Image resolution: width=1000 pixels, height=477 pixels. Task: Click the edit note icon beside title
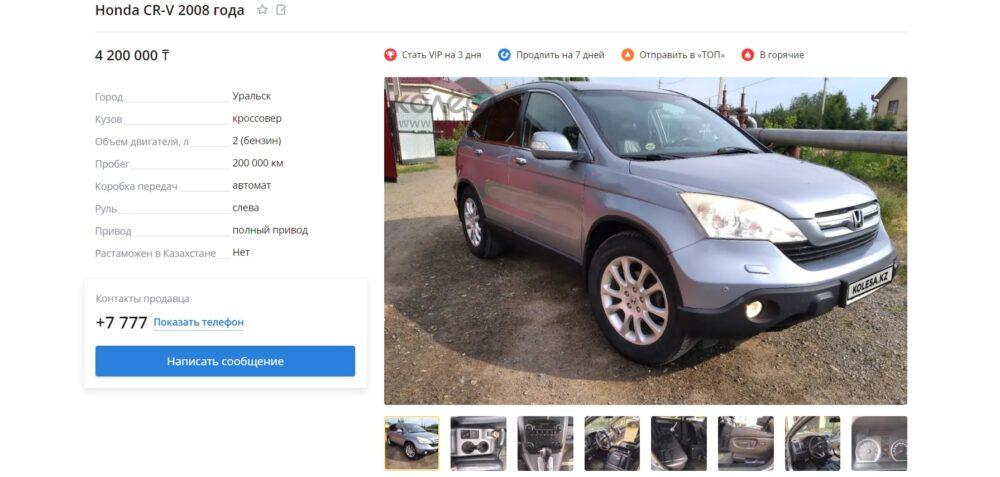click(x=281, y=10)
